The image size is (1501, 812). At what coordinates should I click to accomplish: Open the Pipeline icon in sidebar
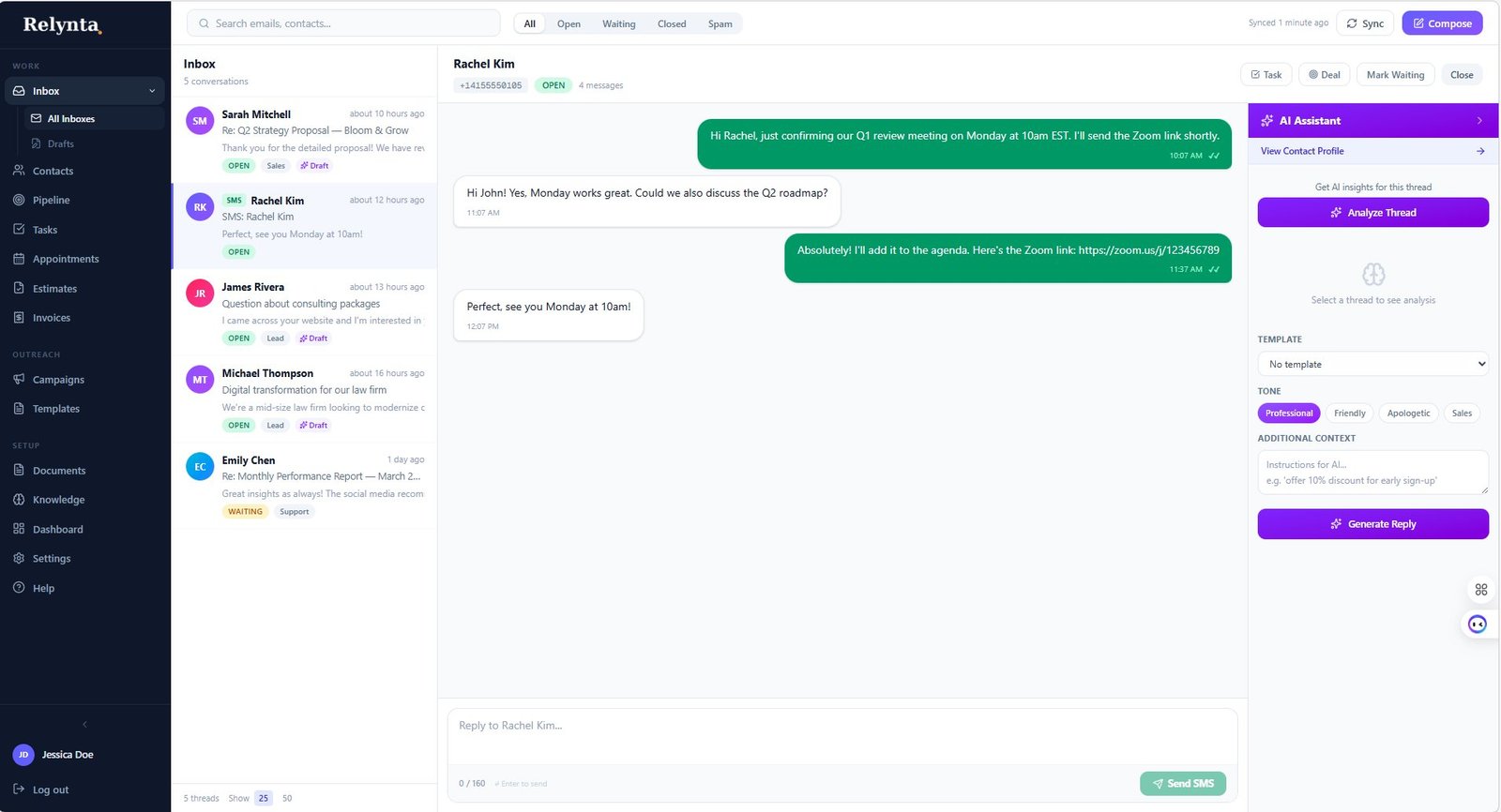tap(19, 200)
